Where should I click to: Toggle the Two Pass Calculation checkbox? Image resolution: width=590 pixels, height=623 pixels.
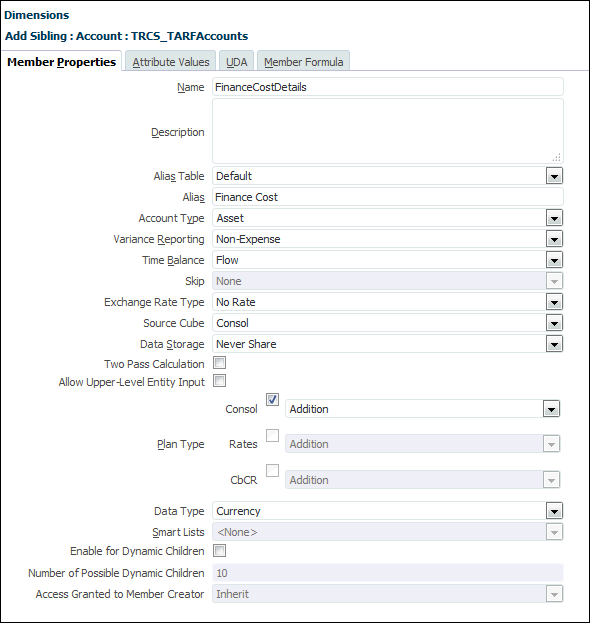(220, 363)
